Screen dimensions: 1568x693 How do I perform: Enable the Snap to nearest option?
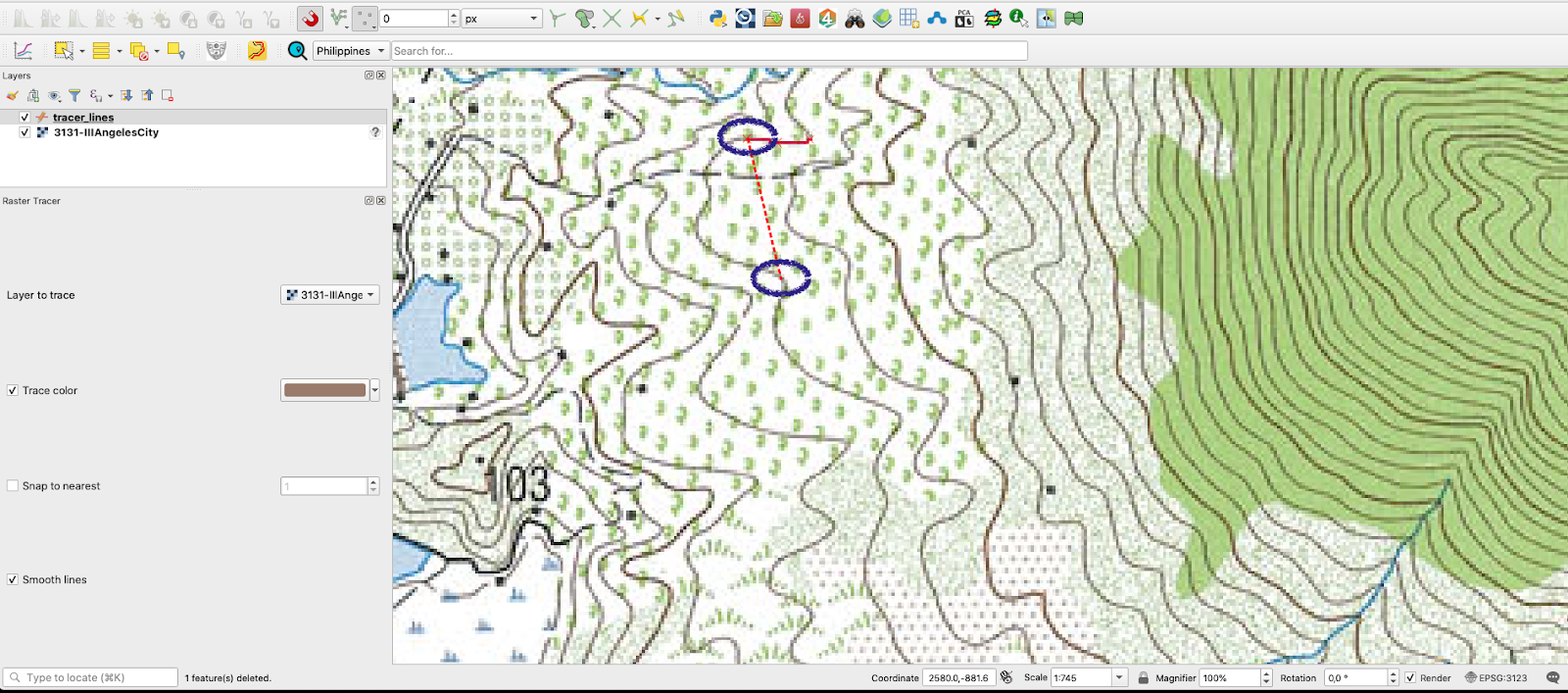pyautogui.click(x=13, y=486)
